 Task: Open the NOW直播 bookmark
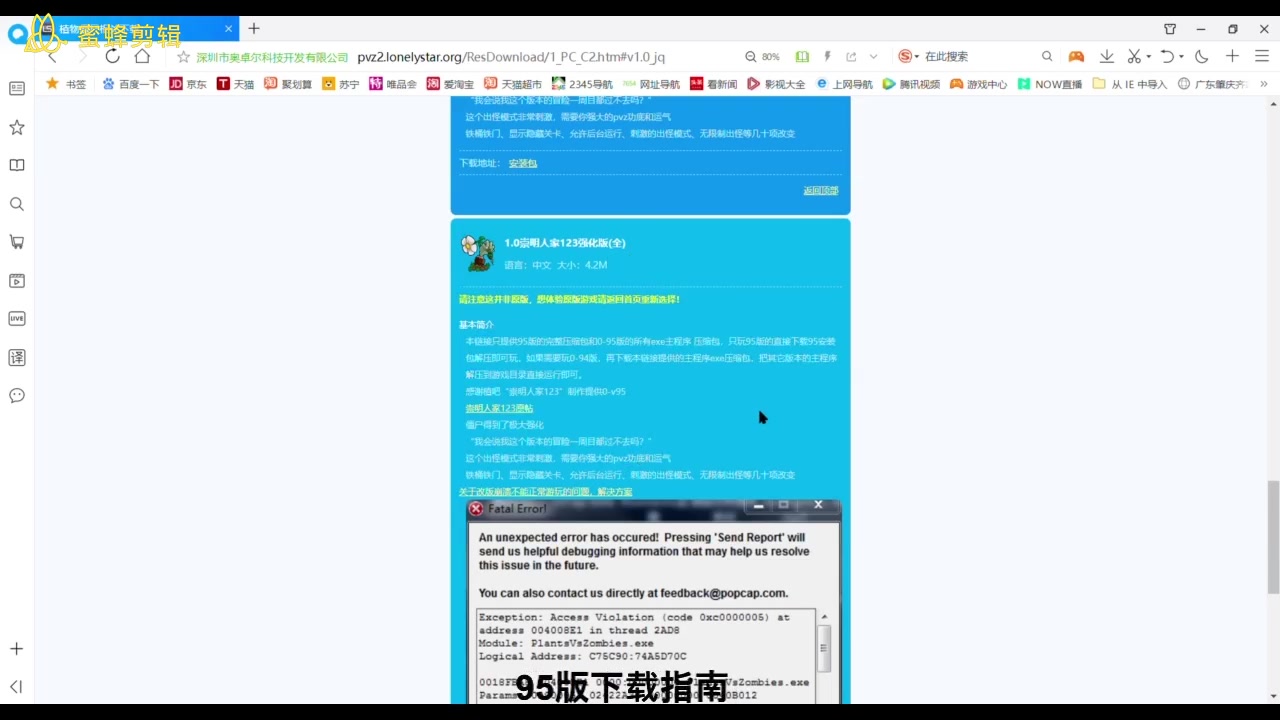(x=1050, y=84)
